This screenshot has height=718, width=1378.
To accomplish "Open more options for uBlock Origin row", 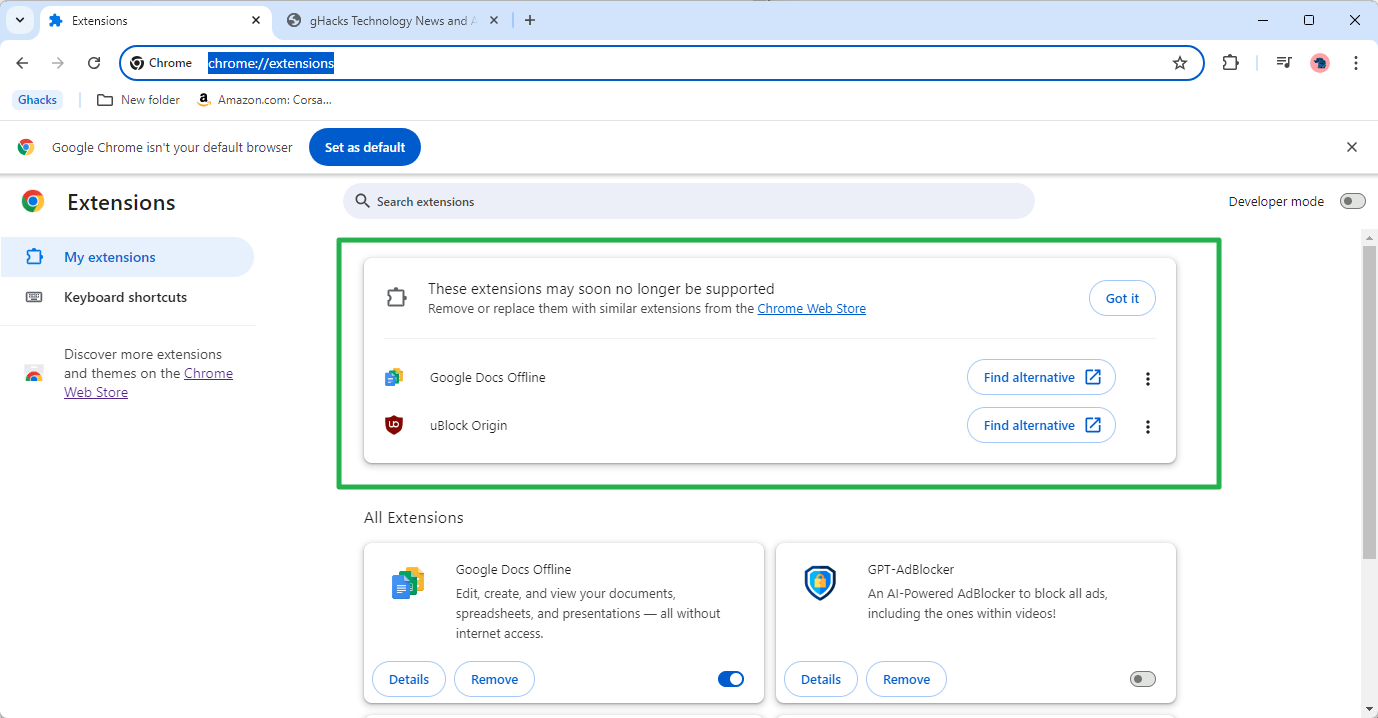I will pos(1148,426).
